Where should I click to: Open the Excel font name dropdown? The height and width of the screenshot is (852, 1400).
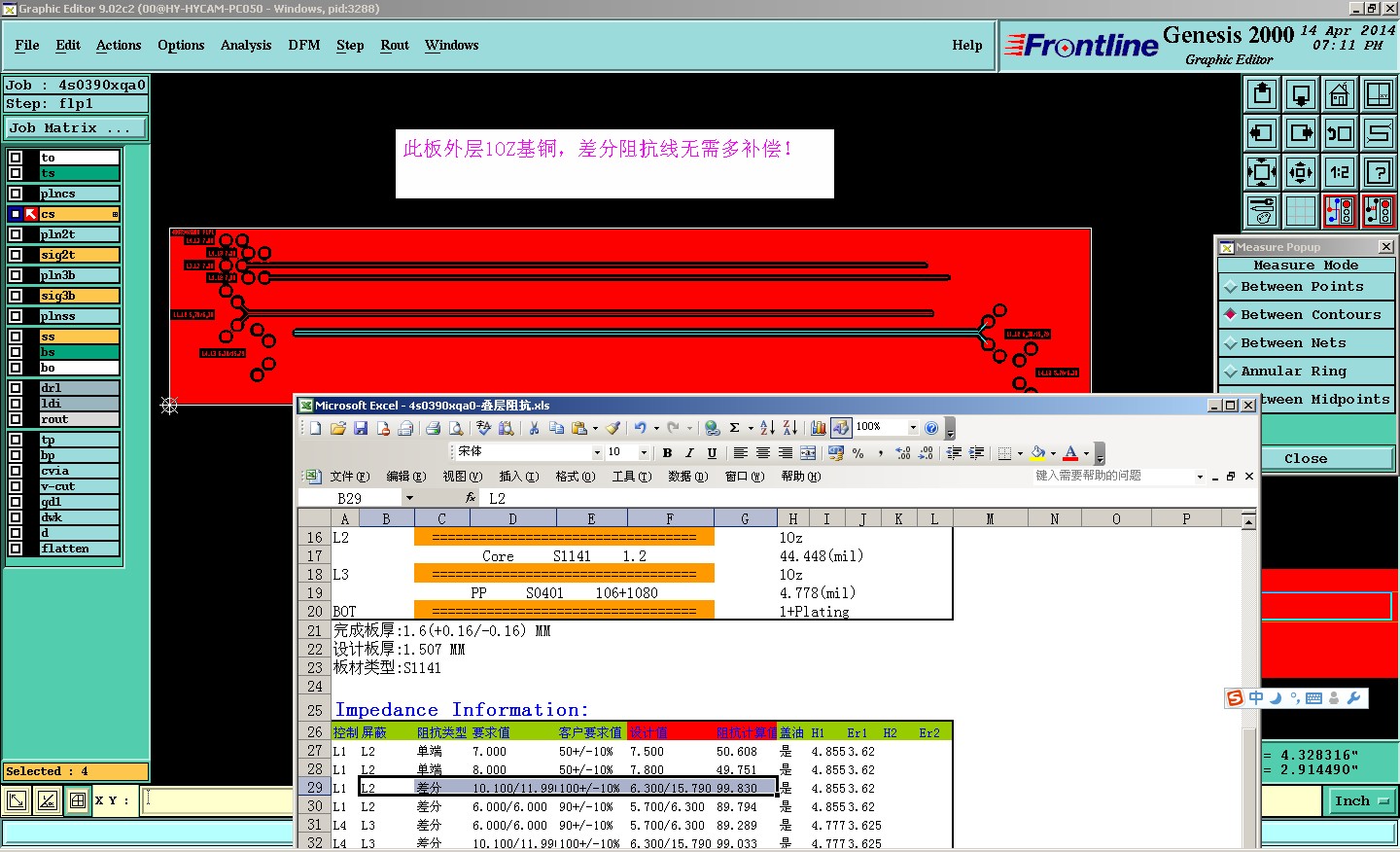coord(597,453)
